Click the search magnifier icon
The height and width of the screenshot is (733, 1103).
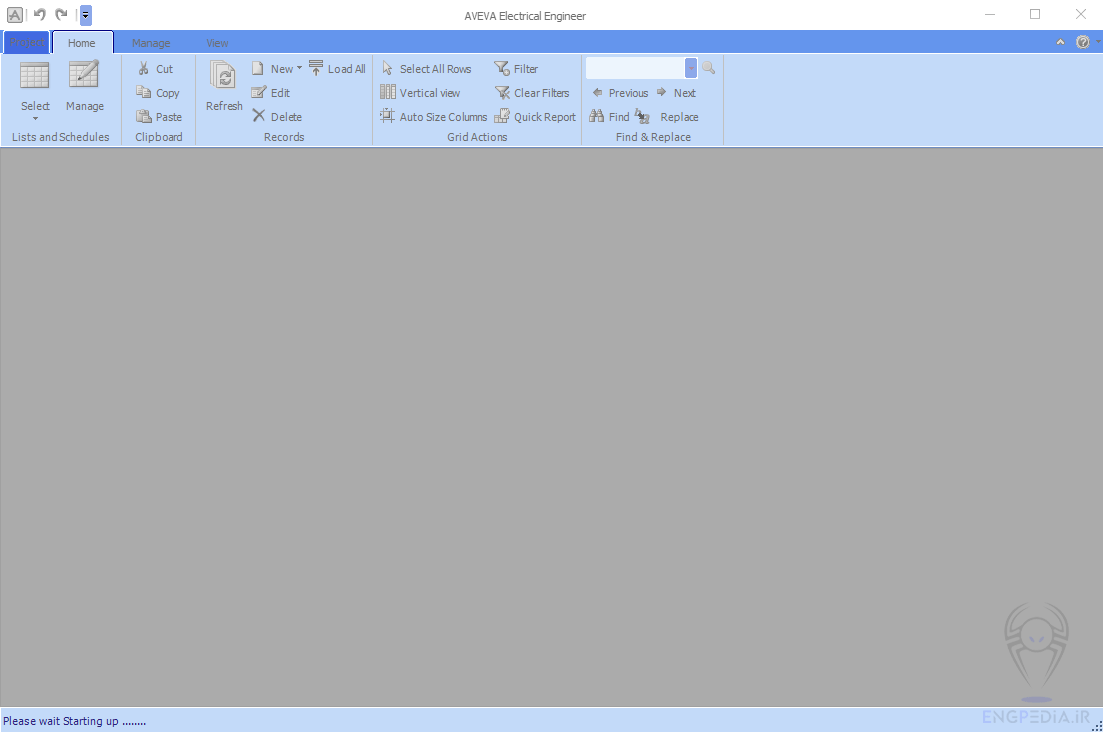pos(708,68)
